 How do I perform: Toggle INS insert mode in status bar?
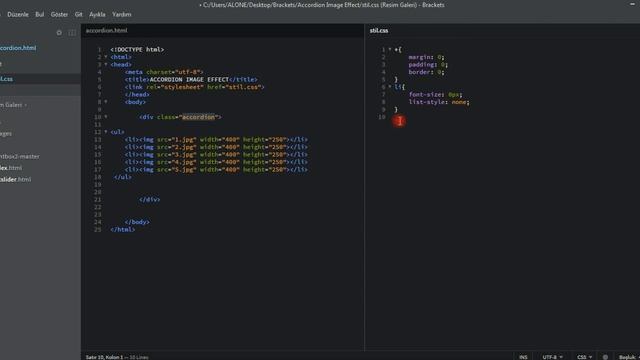[x=523, y=357]
